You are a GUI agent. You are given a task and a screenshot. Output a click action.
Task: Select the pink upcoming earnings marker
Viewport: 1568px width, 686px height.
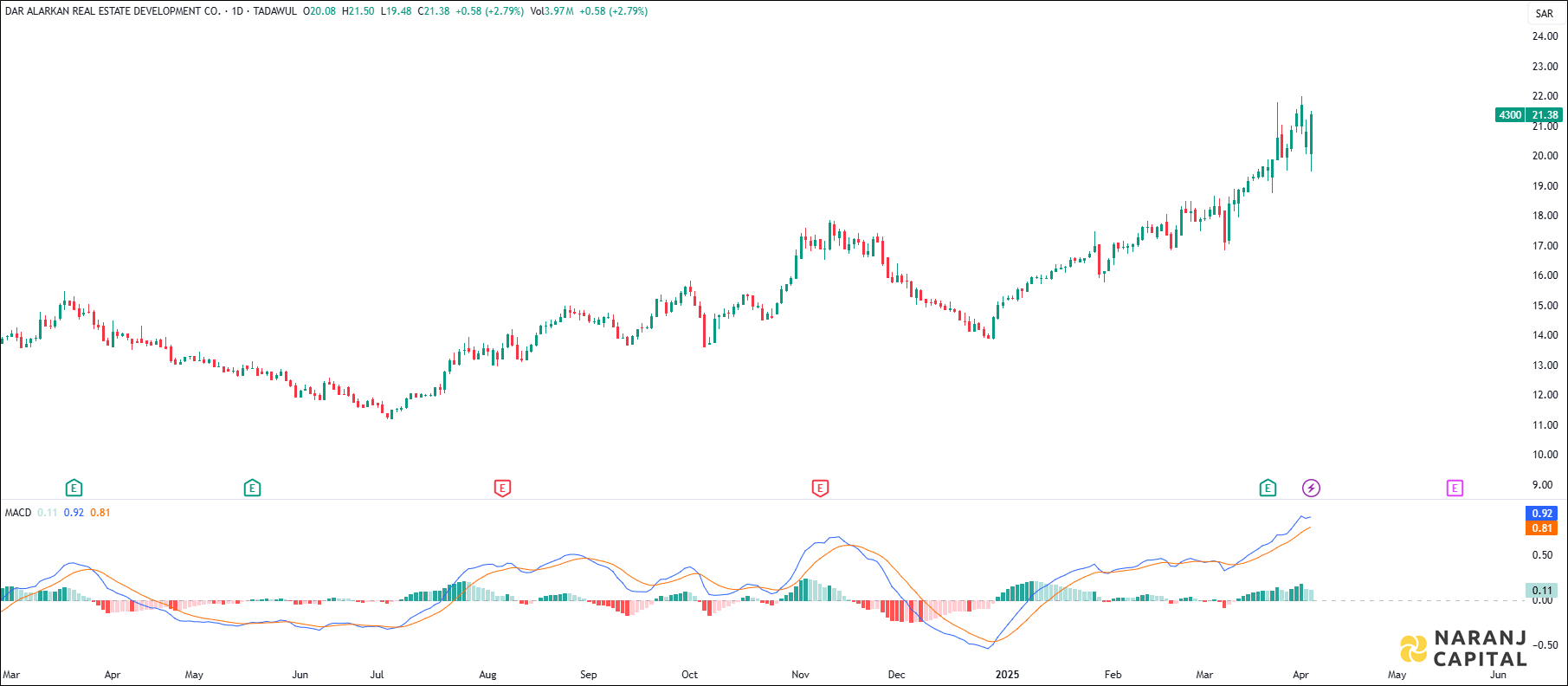pos(1455,489)
